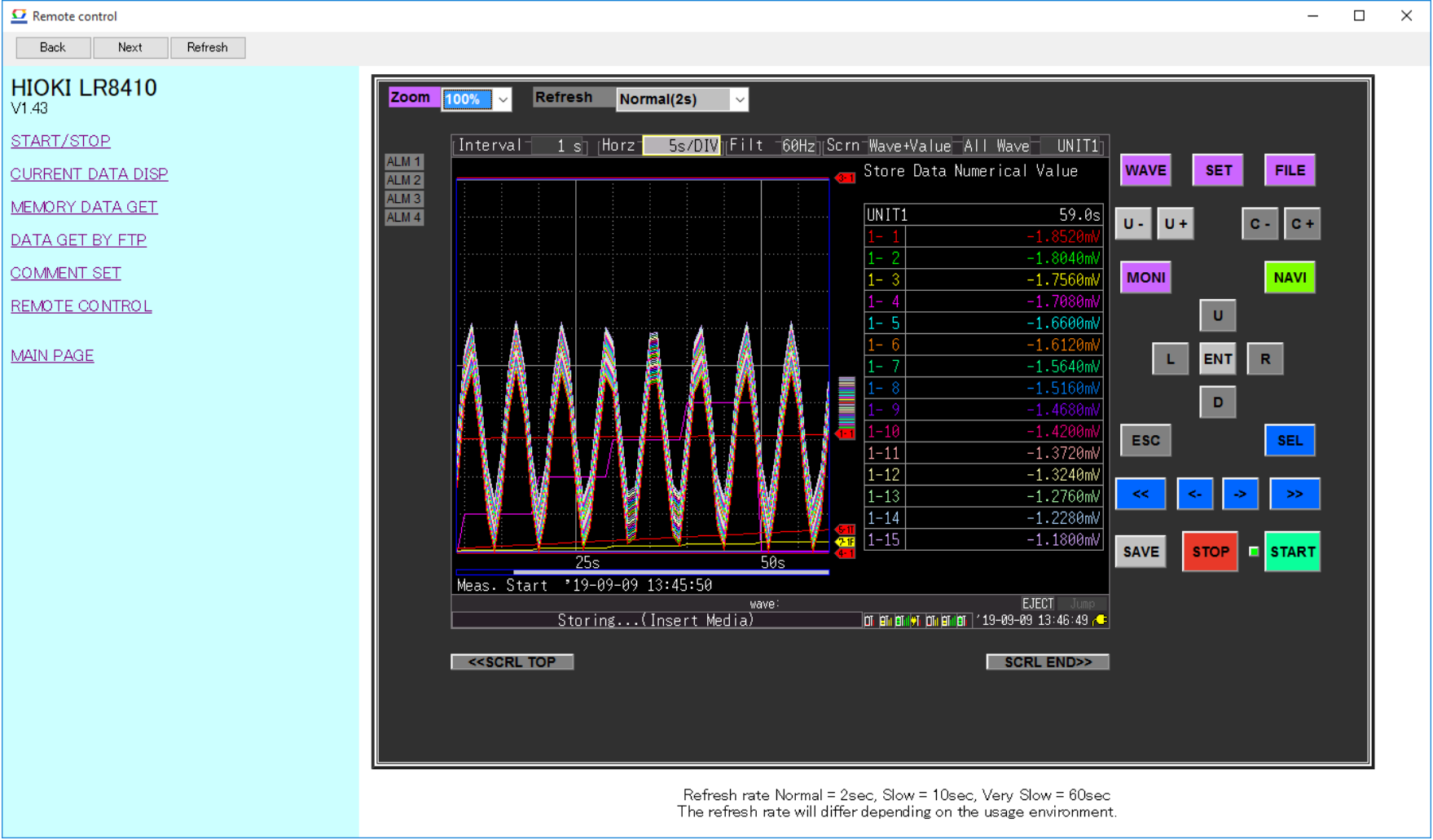Go to the MAIN PAGE link
Viewport: 1433px width, 840px height.
click(x=52, y=356)
